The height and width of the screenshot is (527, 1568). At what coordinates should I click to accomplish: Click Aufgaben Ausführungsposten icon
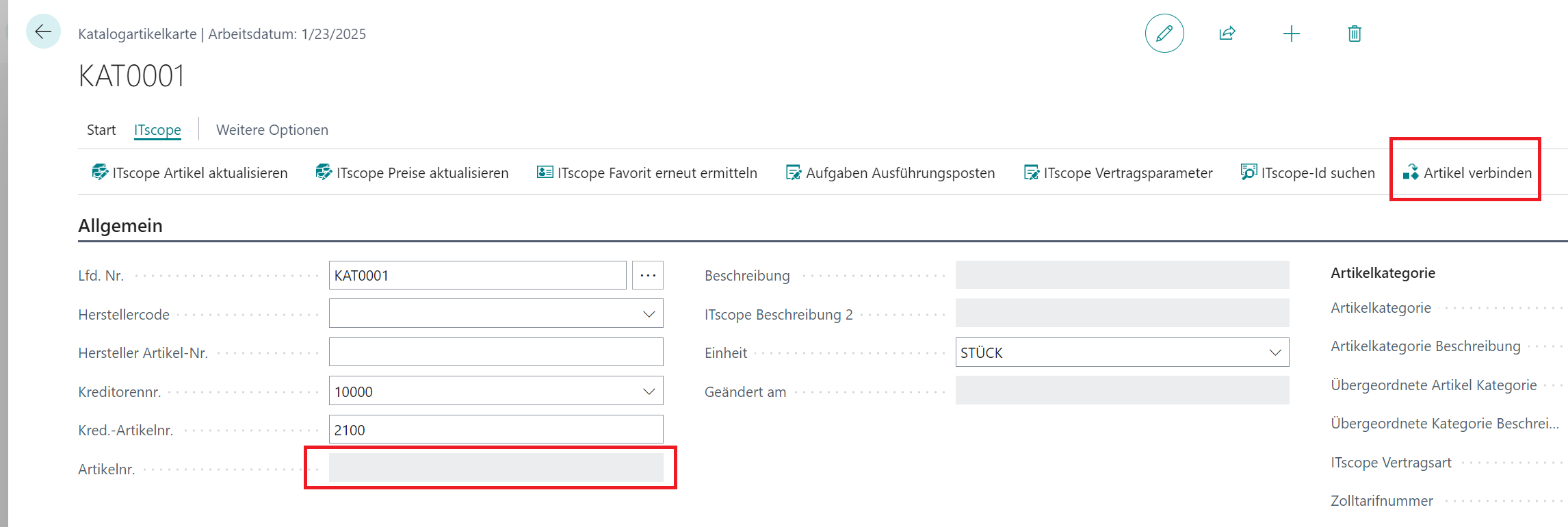[x=794, y=172]
